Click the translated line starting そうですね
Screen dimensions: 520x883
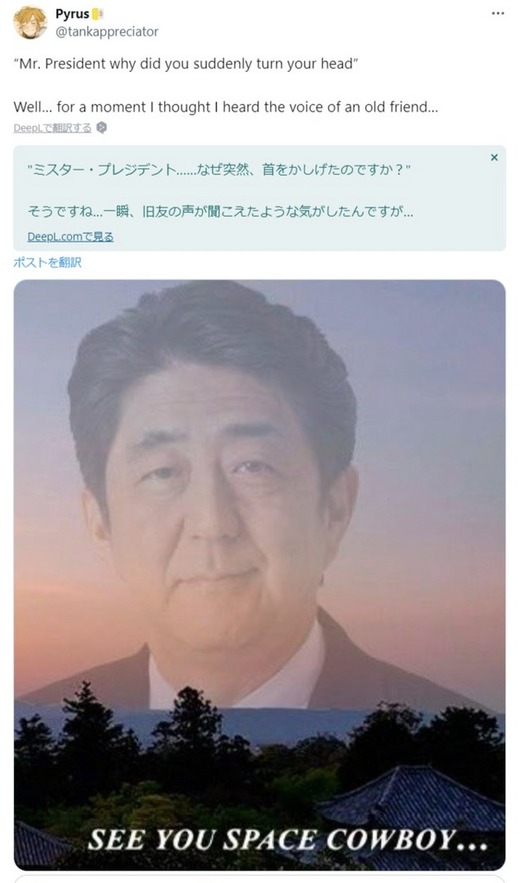(221, 212)
